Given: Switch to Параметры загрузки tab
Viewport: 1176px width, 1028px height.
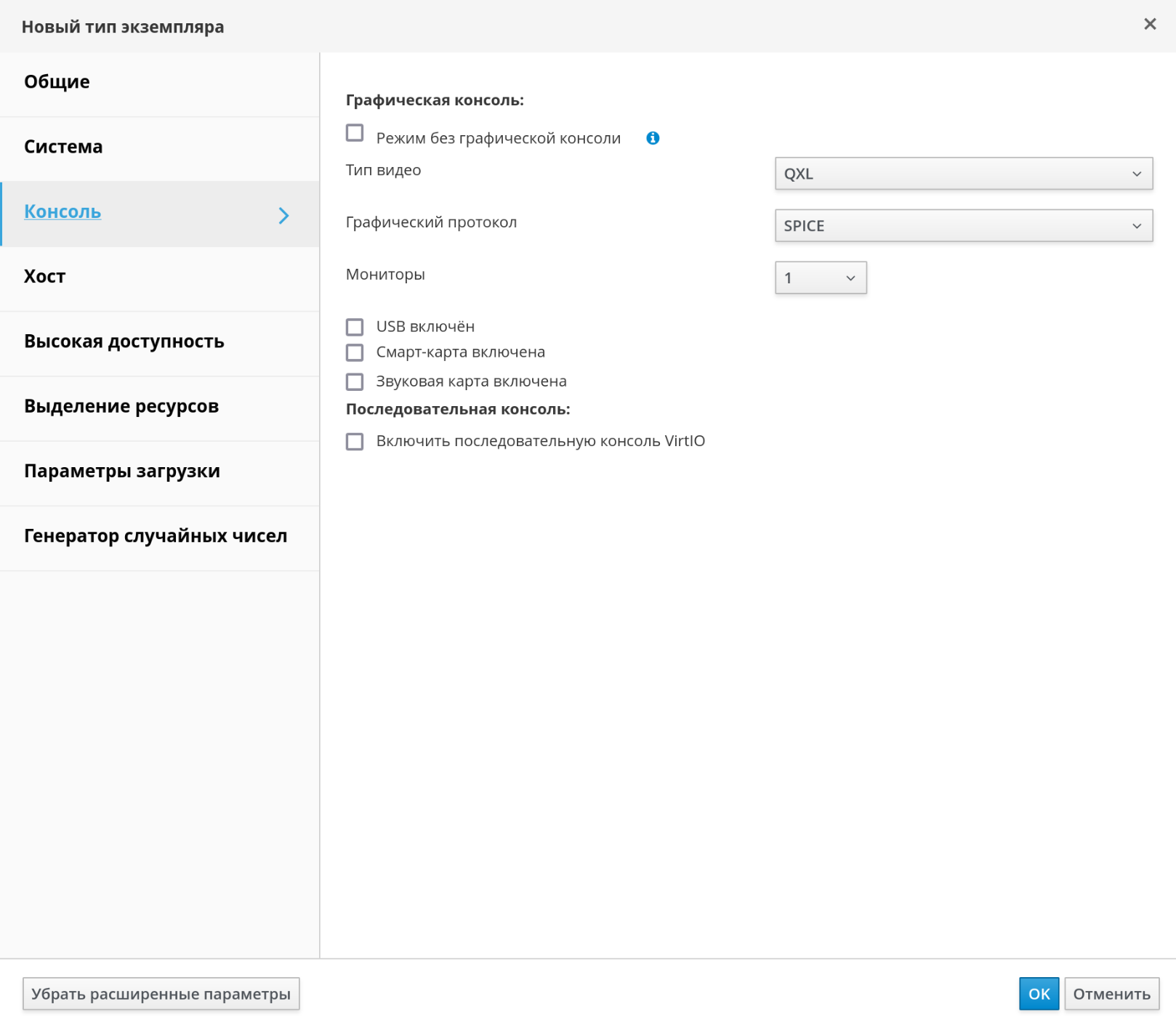Looking at the screenshot, I should tap(122, 471).
